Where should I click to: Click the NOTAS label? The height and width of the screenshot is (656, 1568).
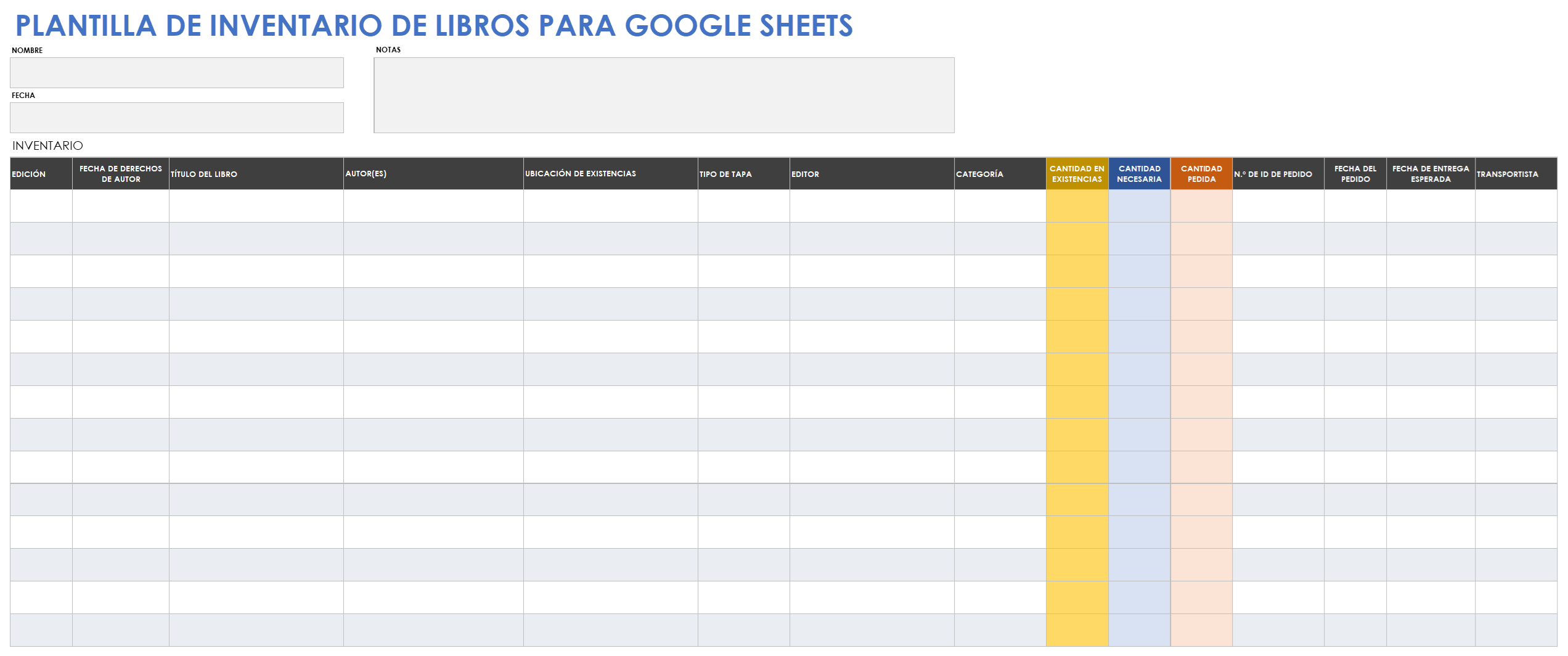coord(388,50)
